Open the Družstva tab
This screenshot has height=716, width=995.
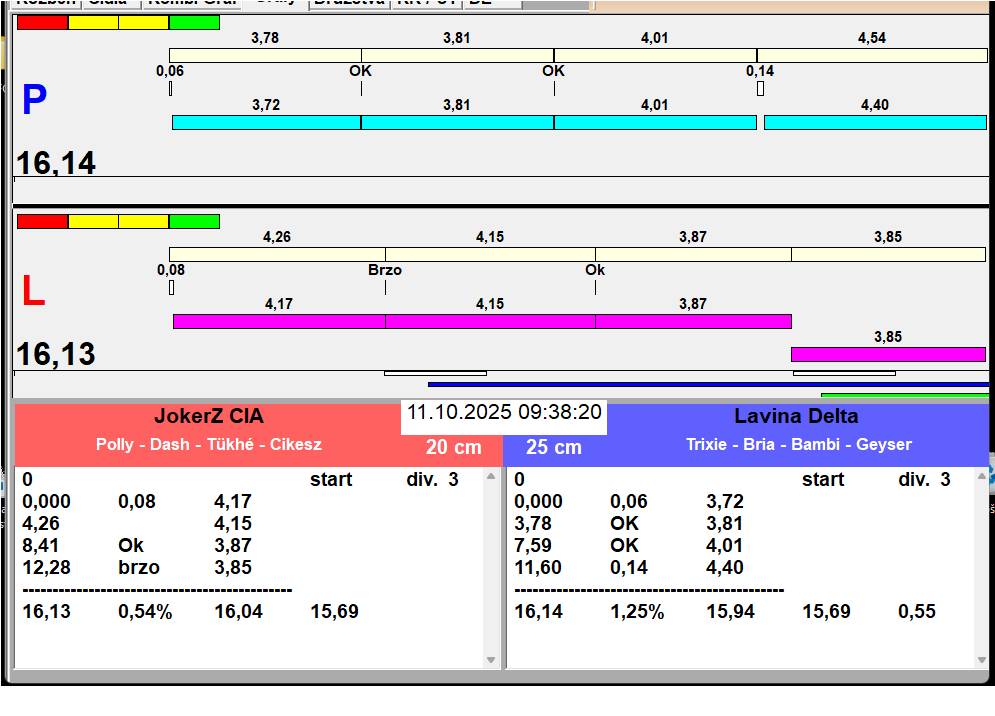click(x=348, y=3)
